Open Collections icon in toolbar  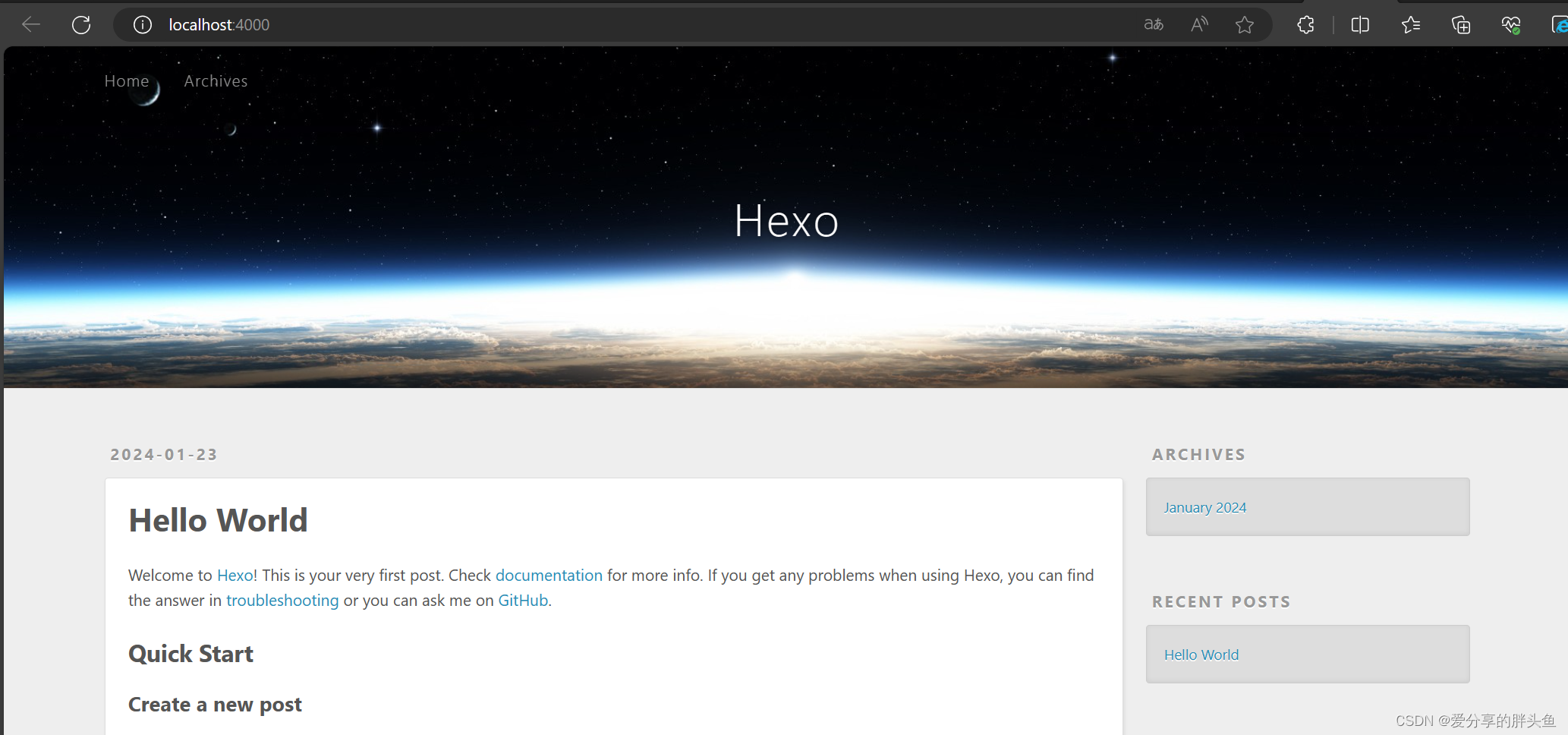click(1461, 25)
